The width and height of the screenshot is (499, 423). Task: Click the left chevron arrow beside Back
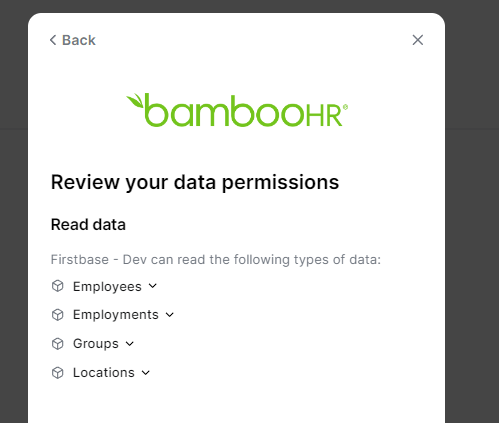click(x=53, y=40)
